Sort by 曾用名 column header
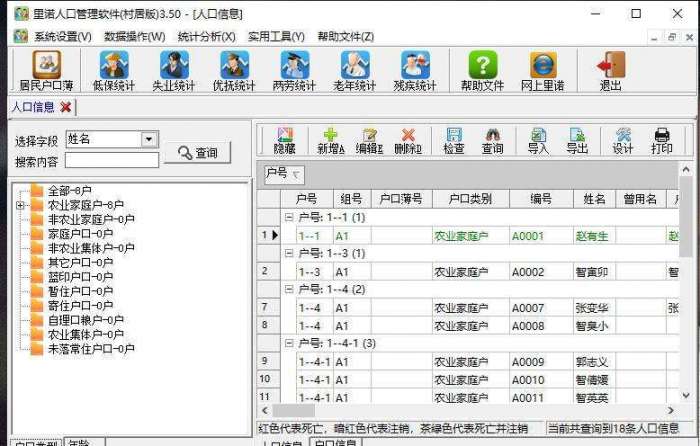 coord(641,199)
